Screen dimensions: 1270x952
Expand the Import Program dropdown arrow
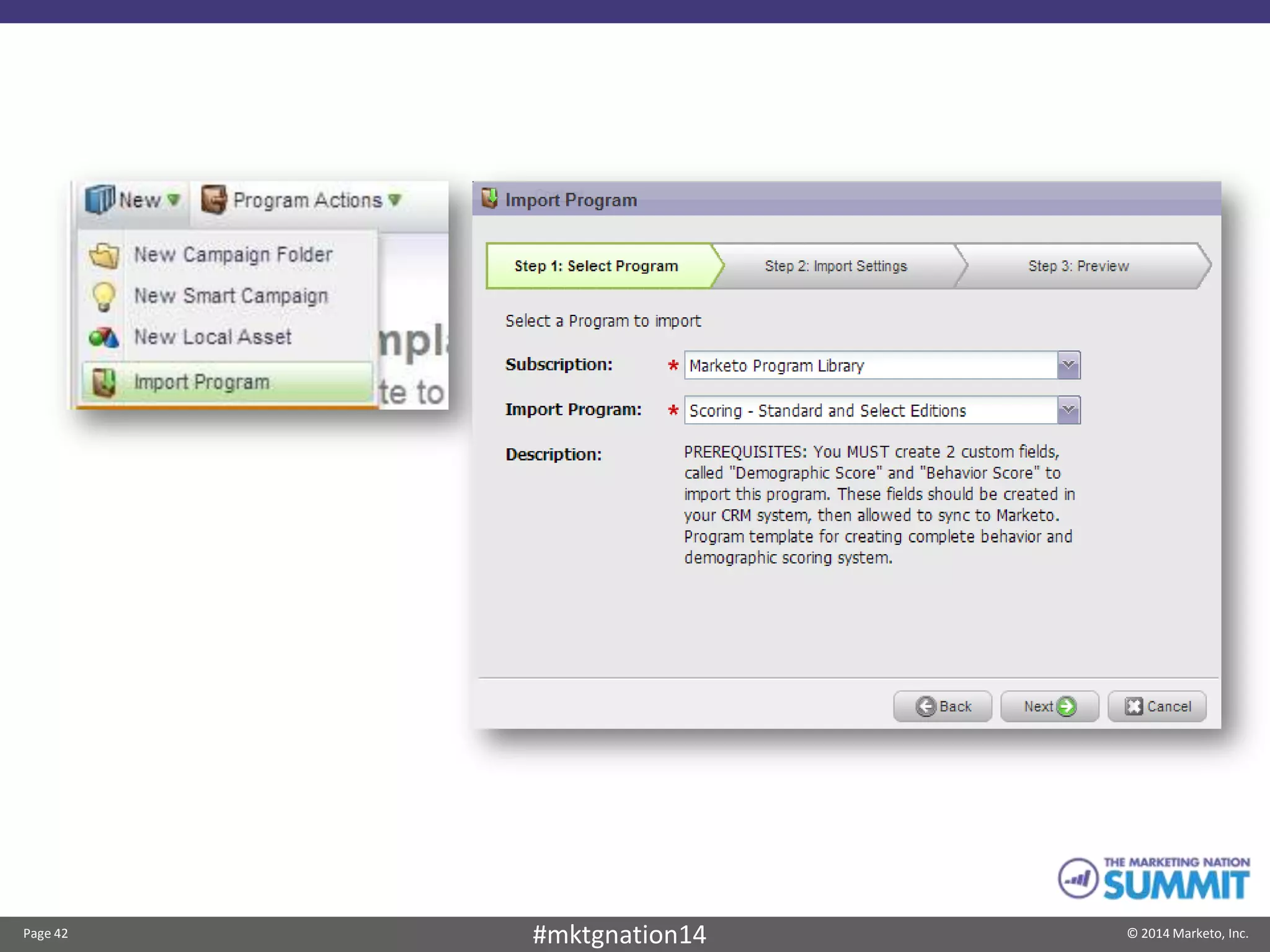(1068, 410)
